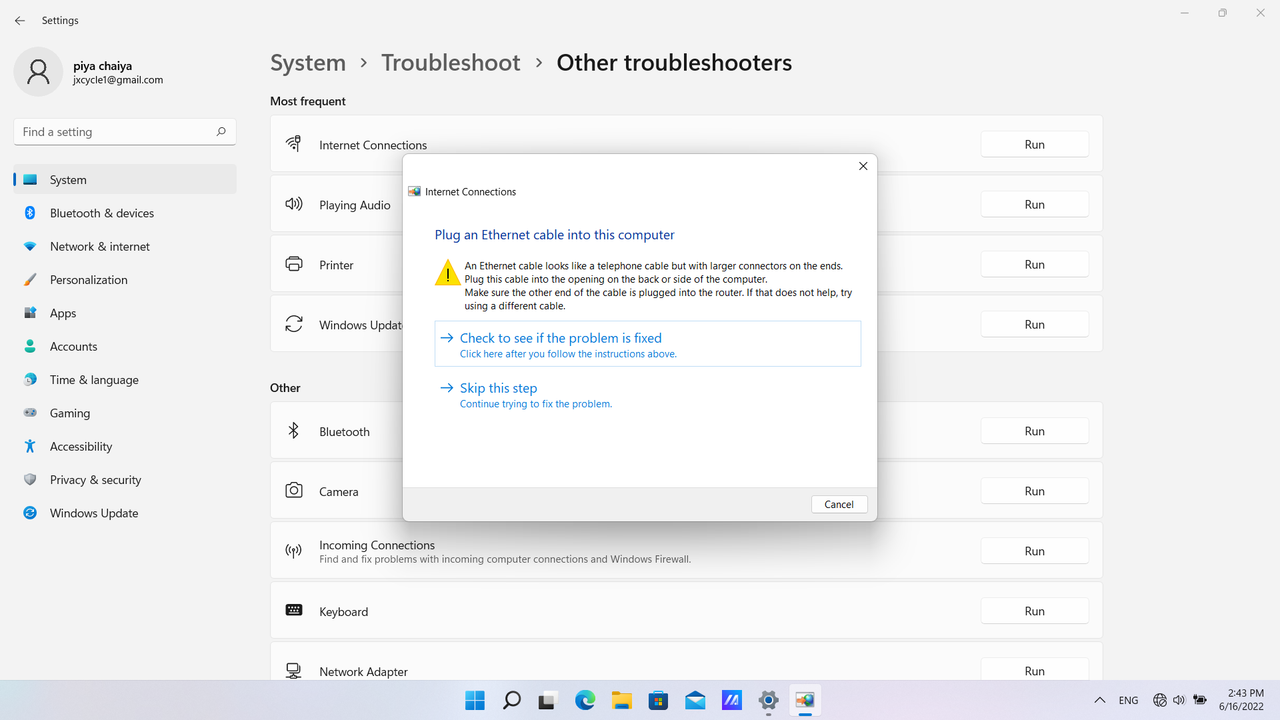Screen dimensions: 1280x720
Task: Click the Network Adapter icon
Action: 293,670
